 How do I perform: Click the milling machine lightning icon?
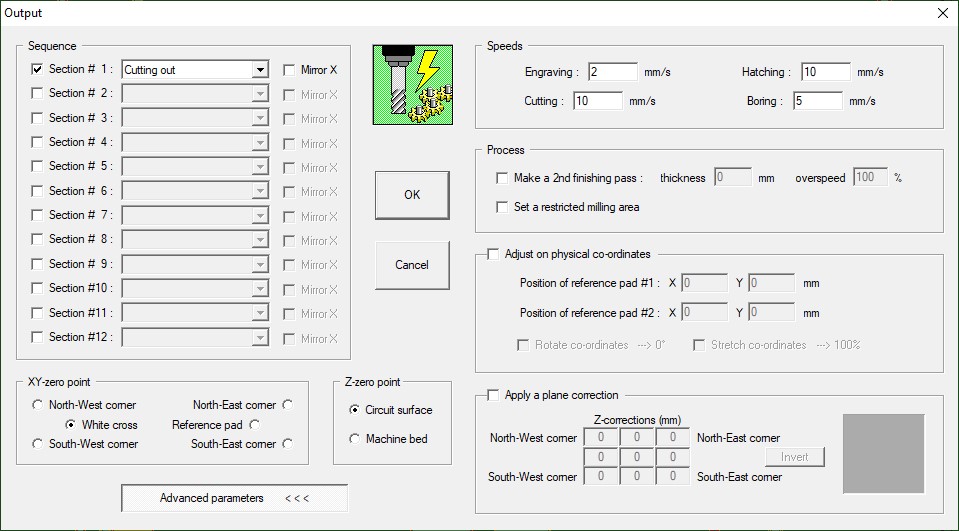(x=412, y=85)
